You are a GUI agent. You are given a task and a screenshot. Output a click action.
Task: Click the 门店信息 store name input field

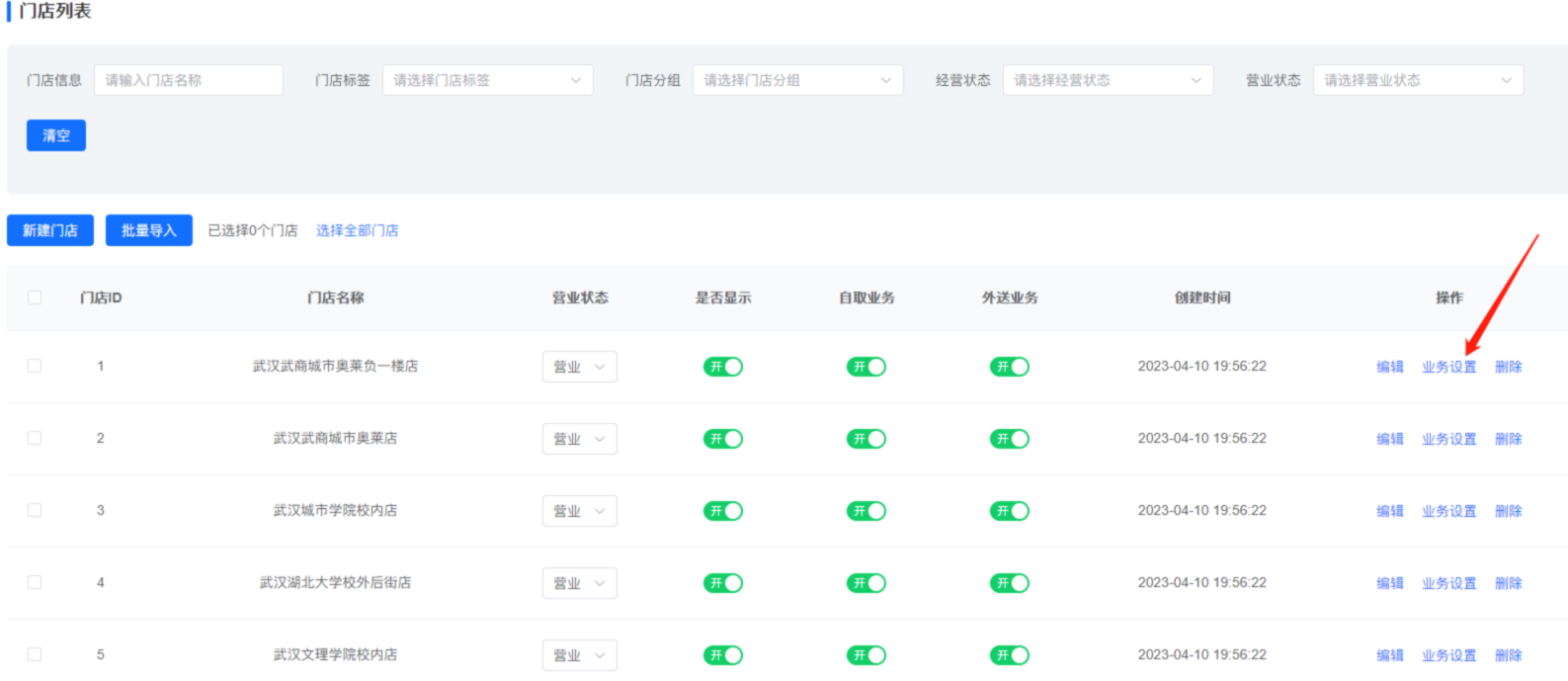[x=189, y=80]
